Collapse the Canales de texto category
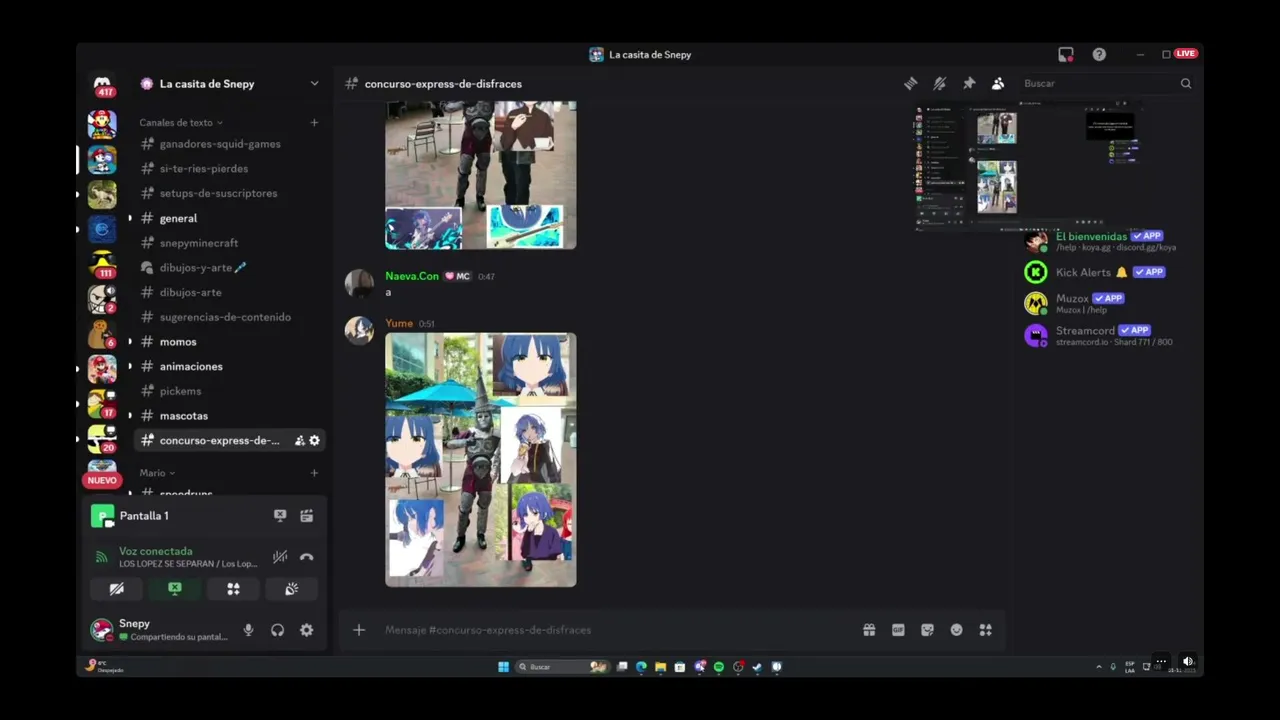The image size is (1280, 720). [x=180, y=122]
